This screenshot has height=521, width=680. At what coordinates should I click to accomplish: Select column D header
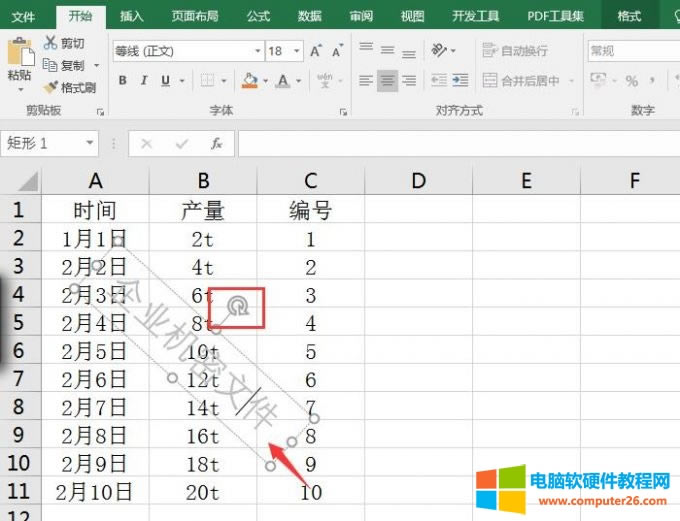(418, 180)
